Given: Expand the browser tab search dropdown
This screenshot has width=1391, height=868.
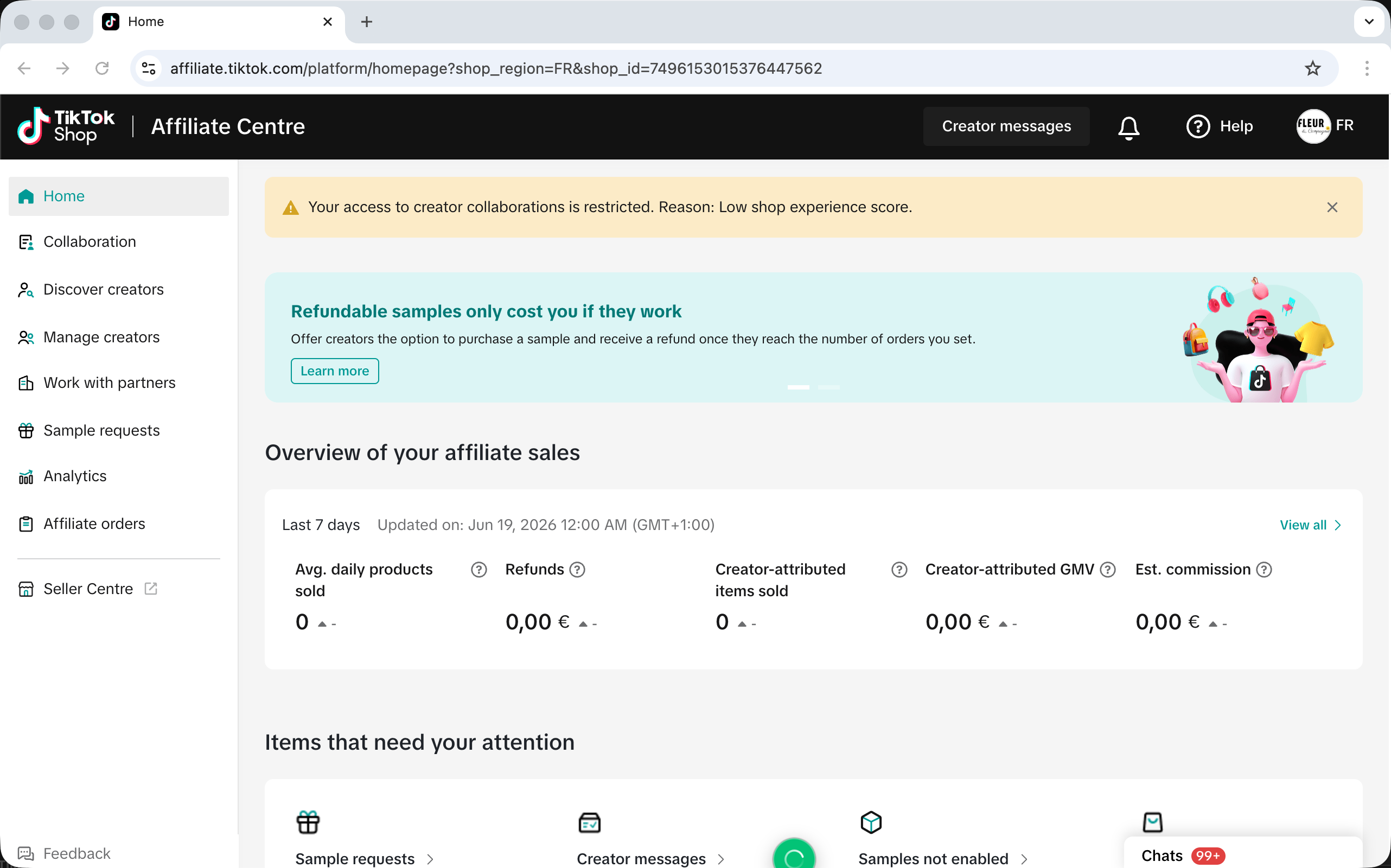Looking at the screenshot, I should pos(1369,22).
